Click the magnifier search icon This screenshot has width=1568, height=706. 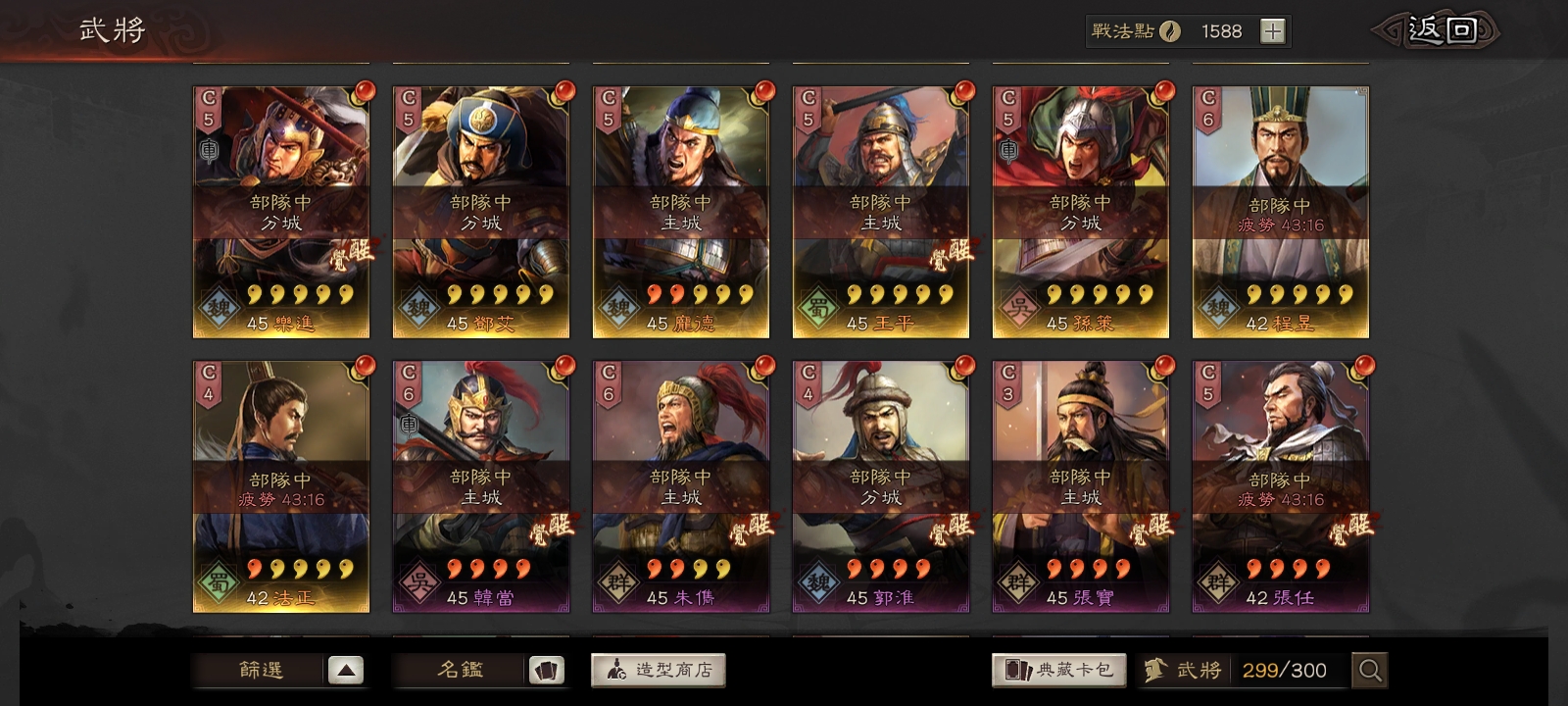click(x=1369, y=671)
